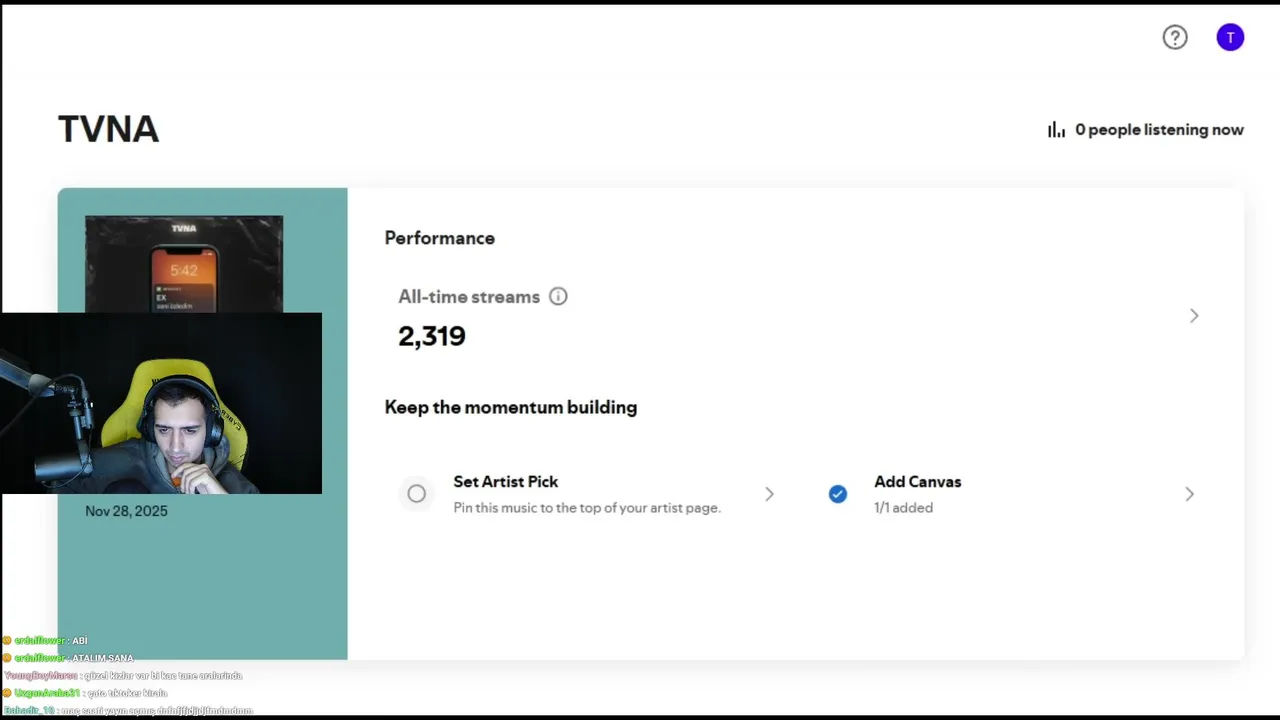The height and width of the screenshot is (720, 1280).
Task: Open the help question mark icon
Action: 1175,38
